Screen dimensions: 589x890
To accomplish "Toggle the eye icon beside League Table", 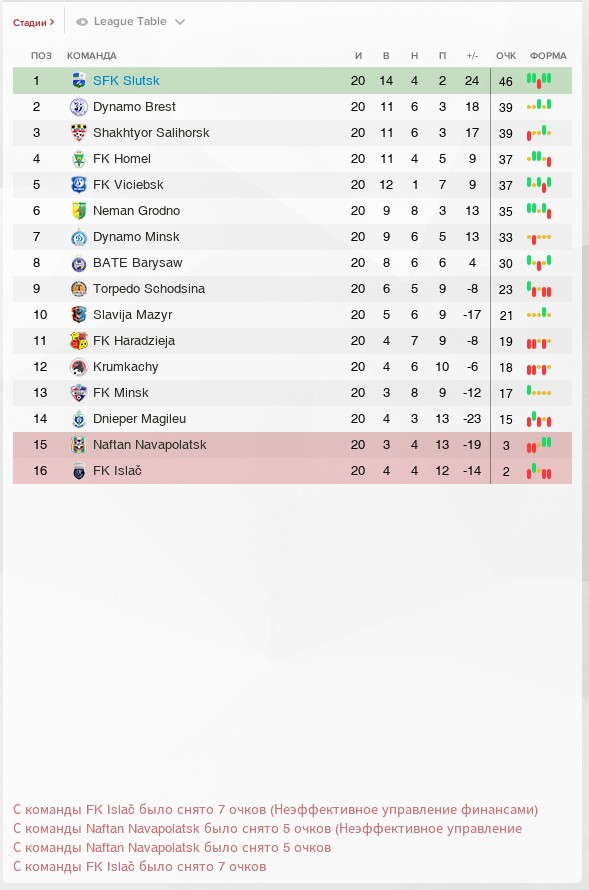I will [82, 22].
